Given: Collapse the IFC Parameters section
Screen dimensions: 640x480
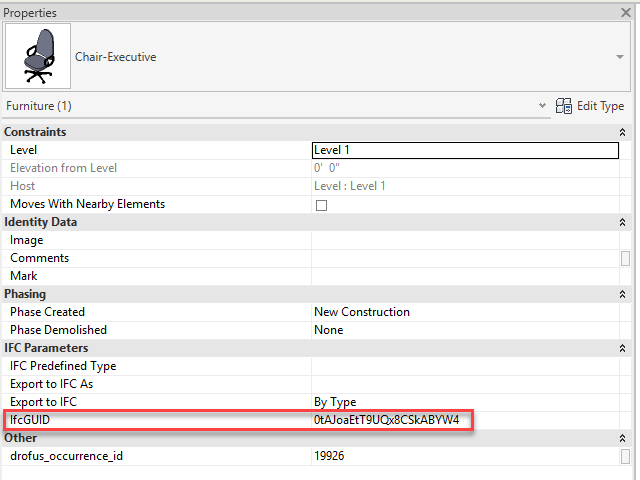Looking at the screenshot, I should coord(623,348).
